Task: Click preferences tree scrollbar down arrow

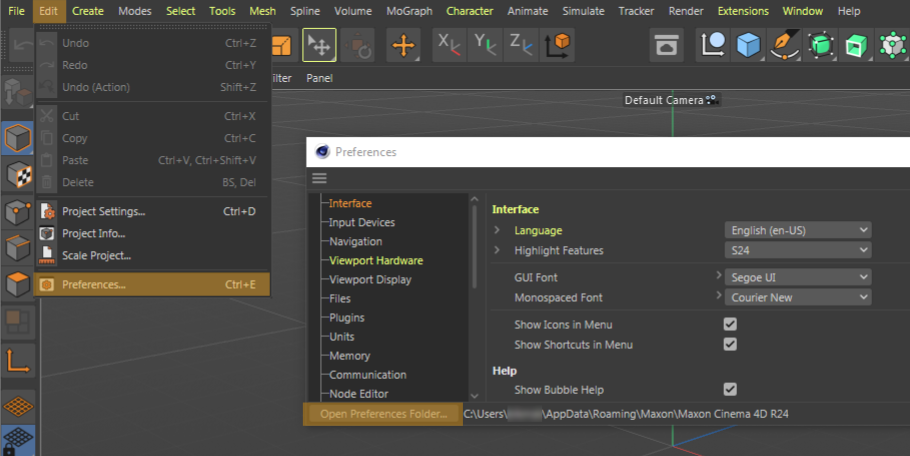Action: (x=474, y=396)
